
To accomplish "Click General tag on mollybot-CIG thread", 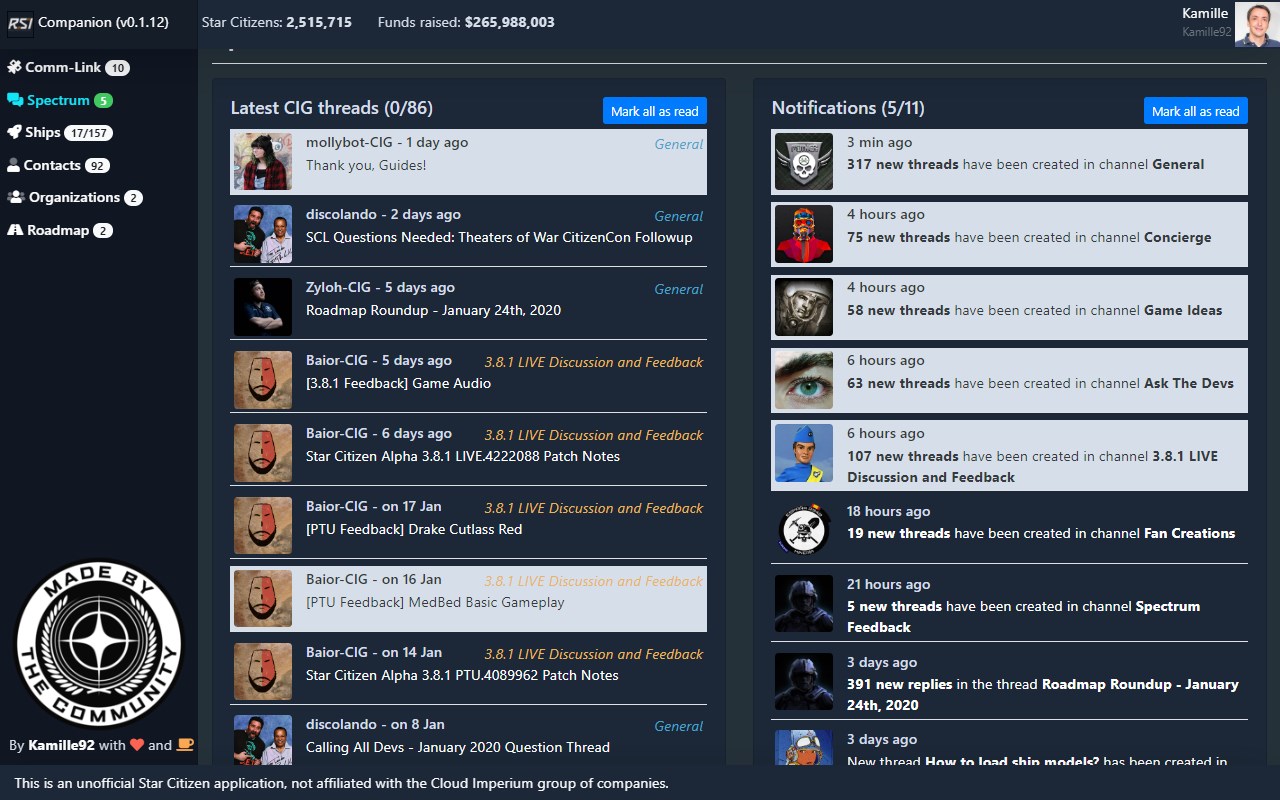I will (679, 144).
